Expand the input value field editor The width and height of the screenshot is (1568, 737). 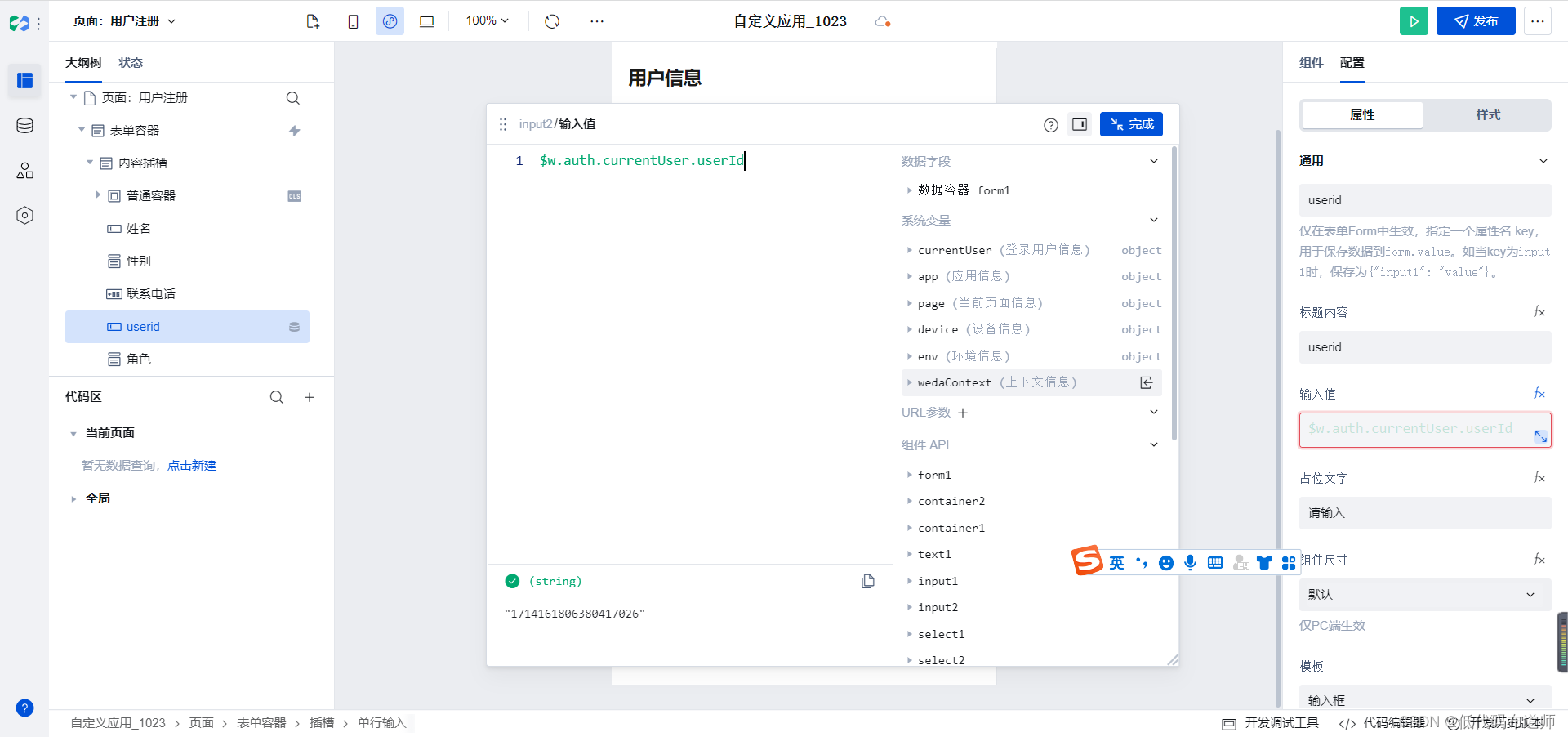[x=1540, y=436]
